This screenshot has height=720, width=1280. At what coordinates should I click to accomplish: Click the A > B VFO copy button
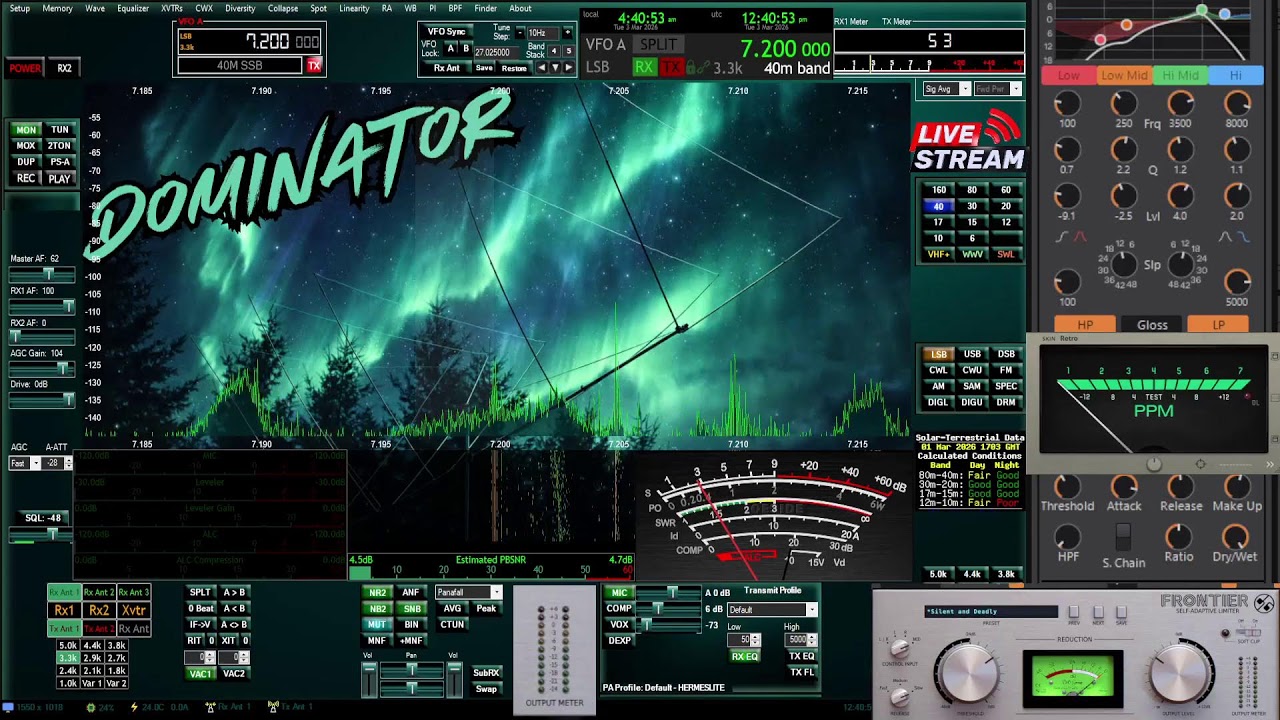tap(234, 593)
